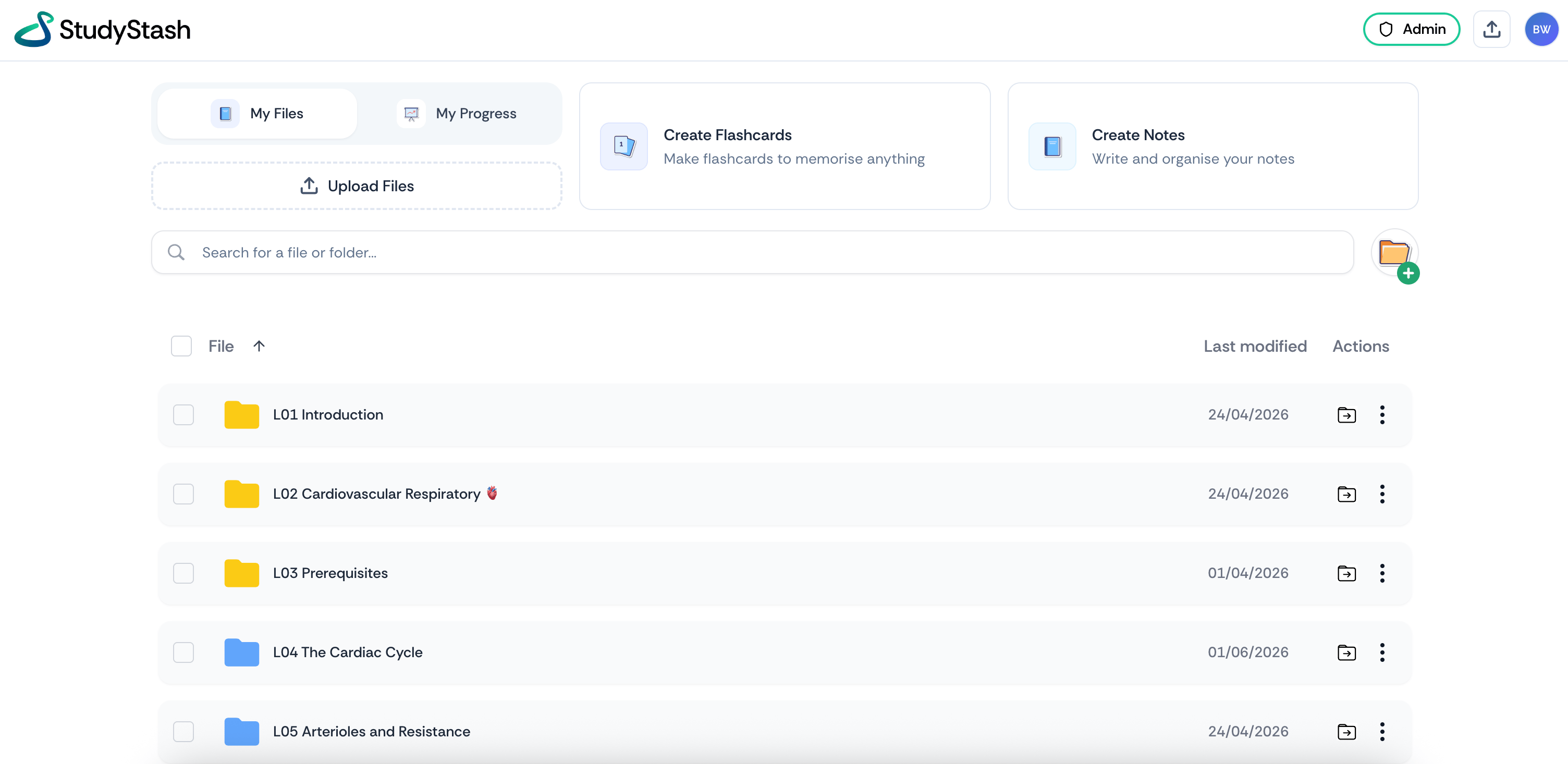The height and width of the screenshot is (764, 1568).
Task: Open the blue L04 Cardiac Cycle folder icon
Action: [242, 652]
